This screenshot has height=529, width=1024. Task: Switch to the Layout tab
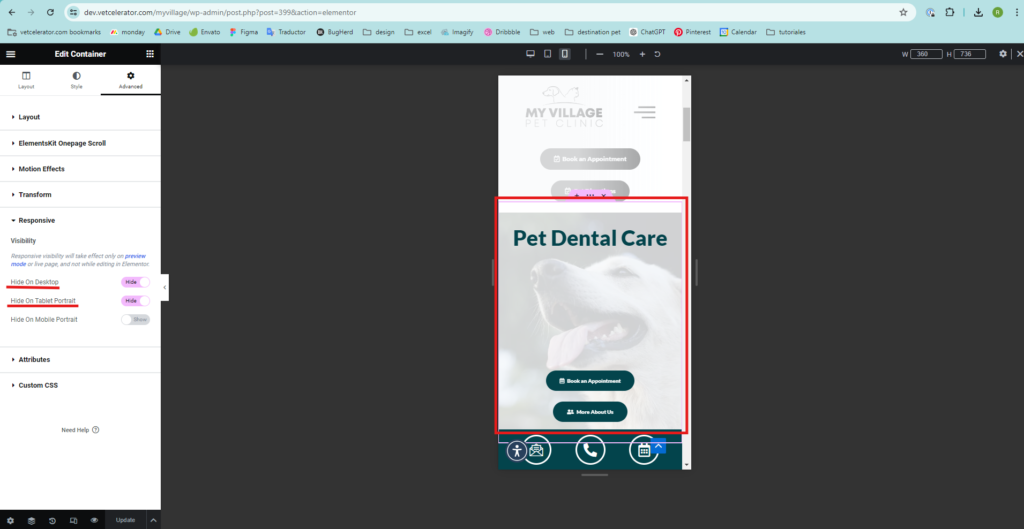pos(26,80)
